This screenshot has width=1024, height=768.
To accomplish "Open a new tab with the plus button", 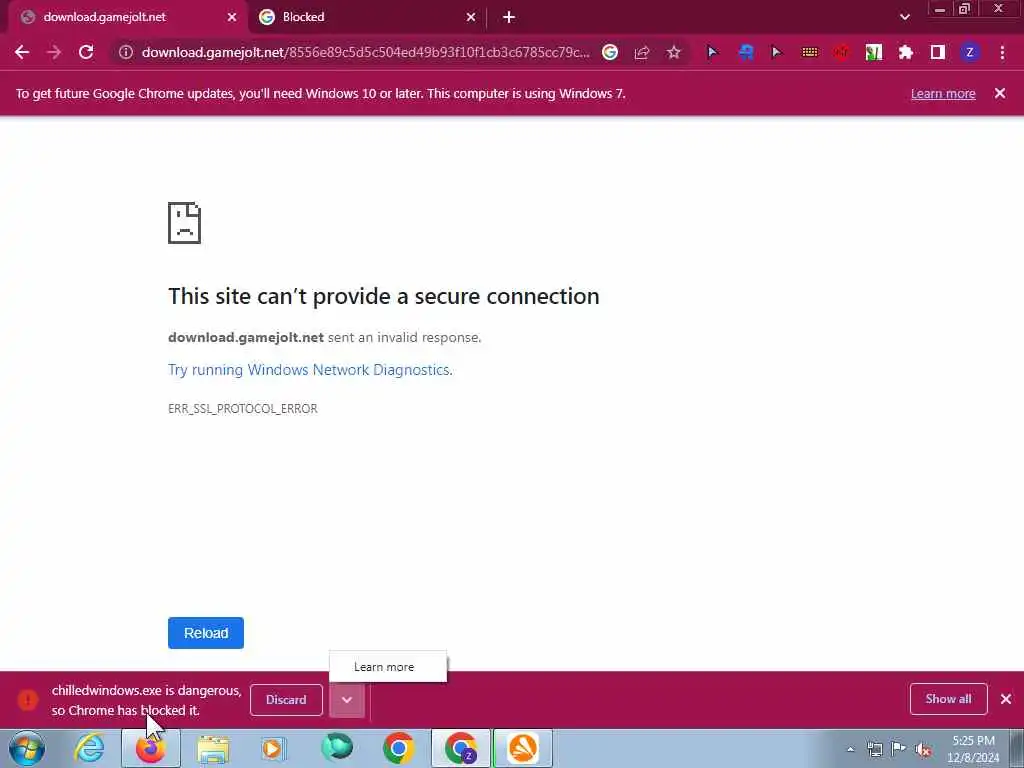I will click(509, 18).
